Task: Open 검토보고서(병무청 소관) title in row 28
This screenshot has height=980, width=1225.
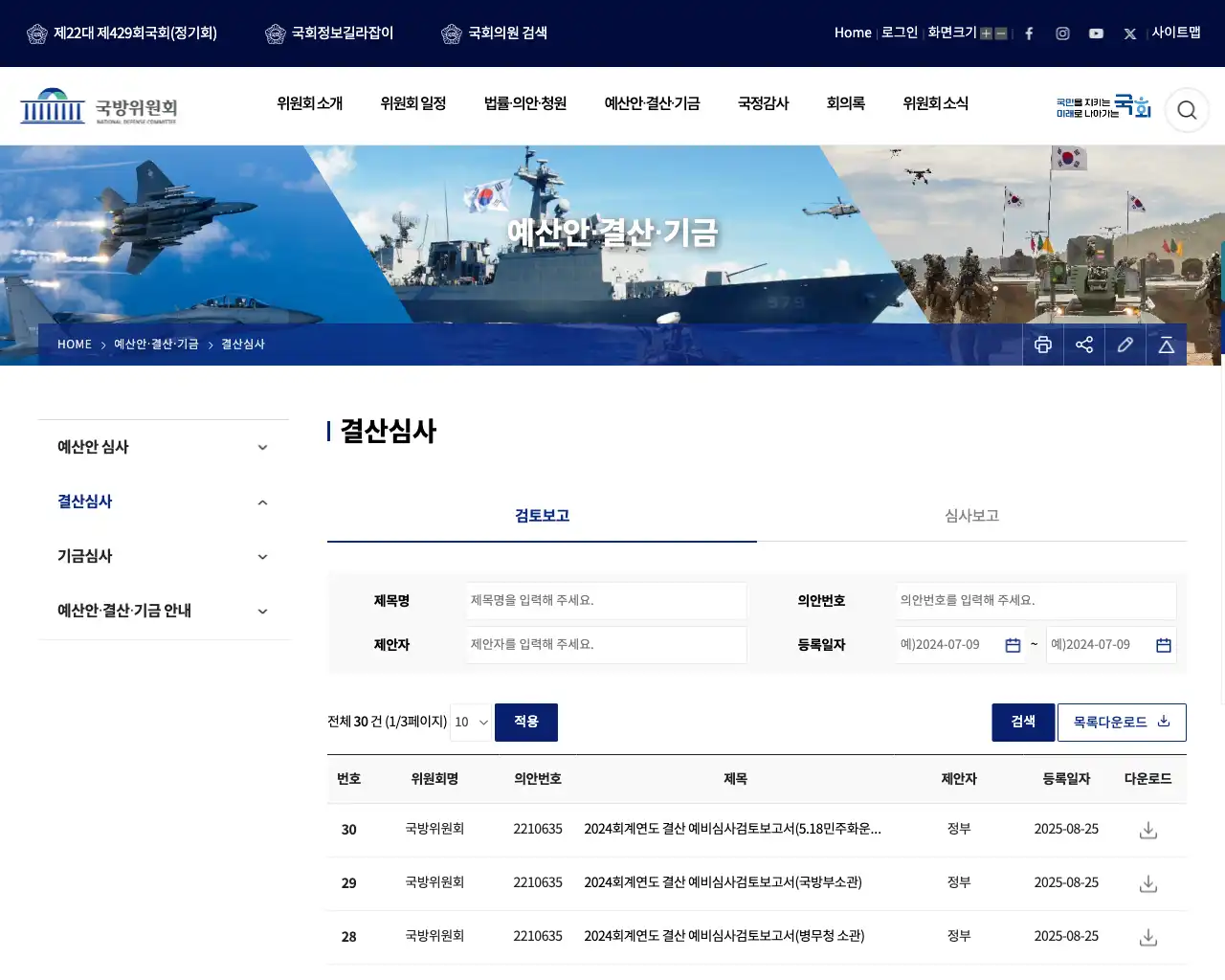Action: click(x=724, y=936)
